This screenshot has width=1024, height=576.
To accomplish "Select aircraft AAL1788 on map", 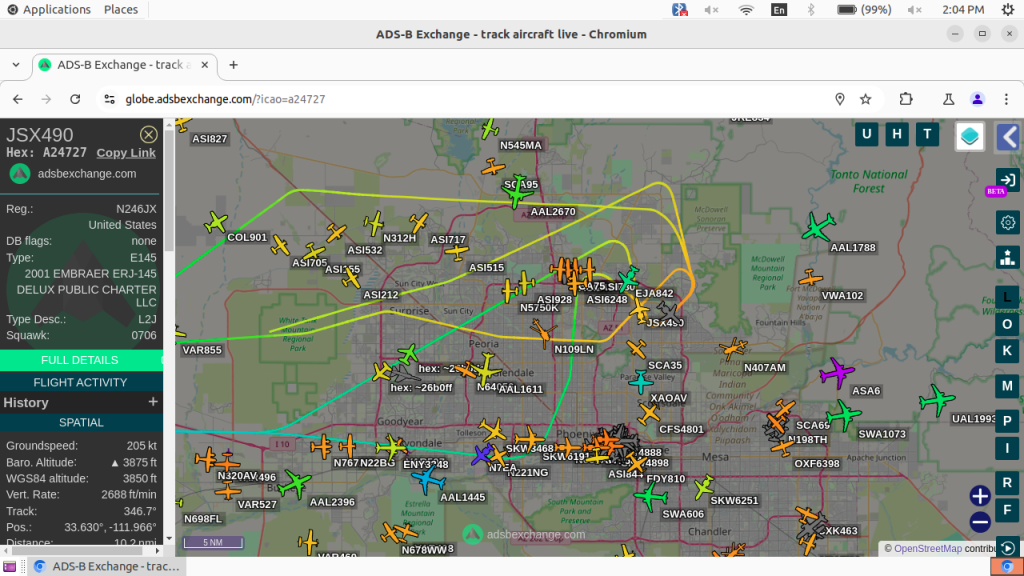I will tap(818, 227).
